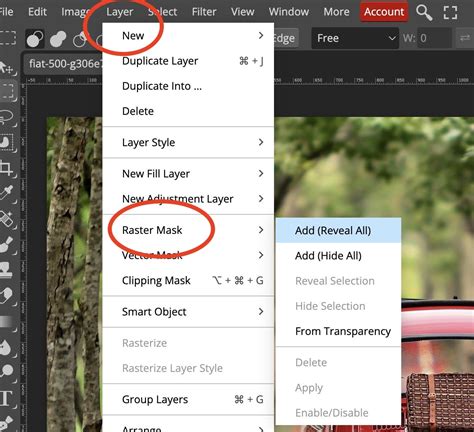Viewport: 474px width, 432px height.
Task: Select the Move tool
Action: coord(6,68)
